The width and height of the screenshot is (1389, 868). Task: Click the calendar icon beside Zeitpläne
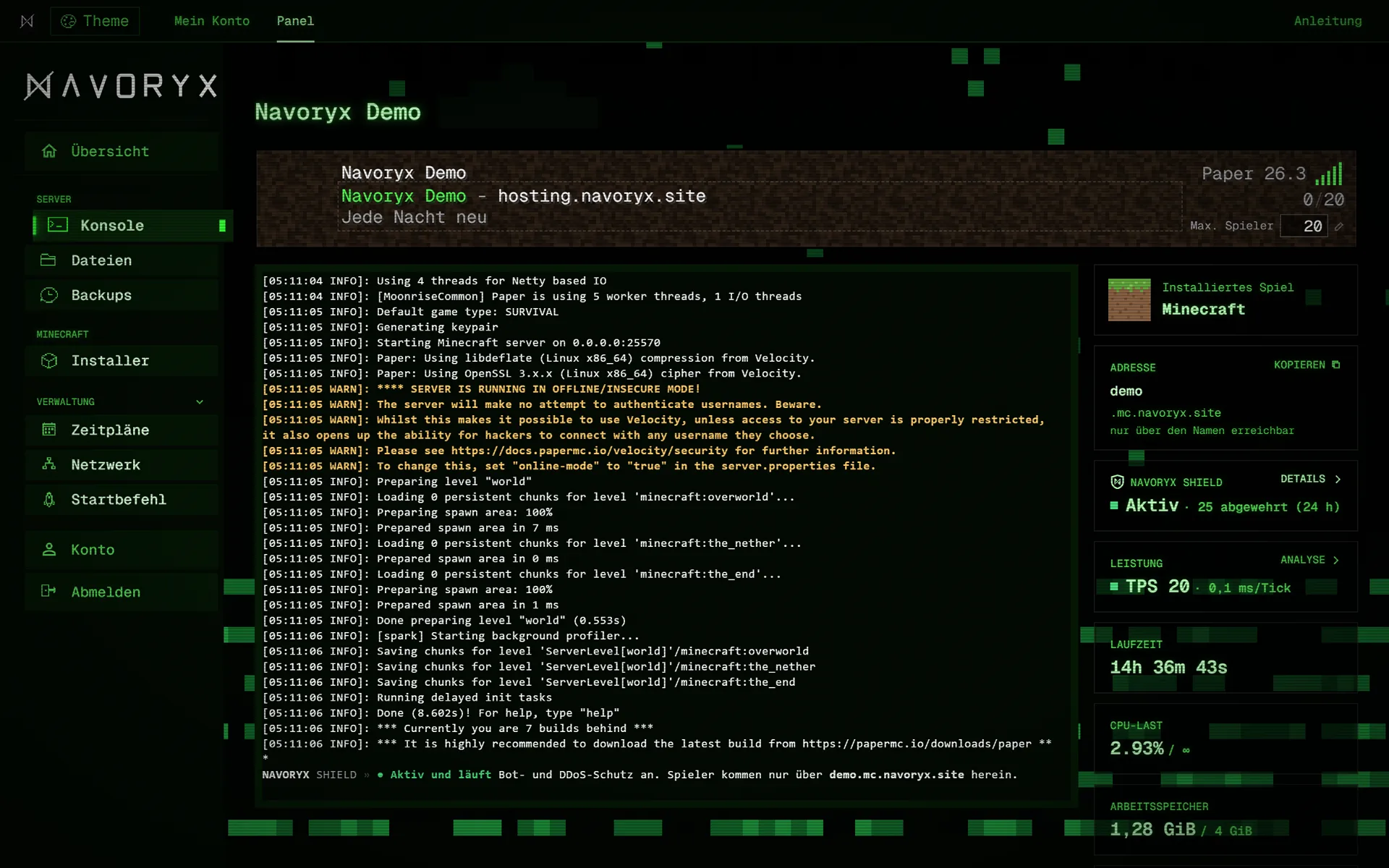click(49, 430)
